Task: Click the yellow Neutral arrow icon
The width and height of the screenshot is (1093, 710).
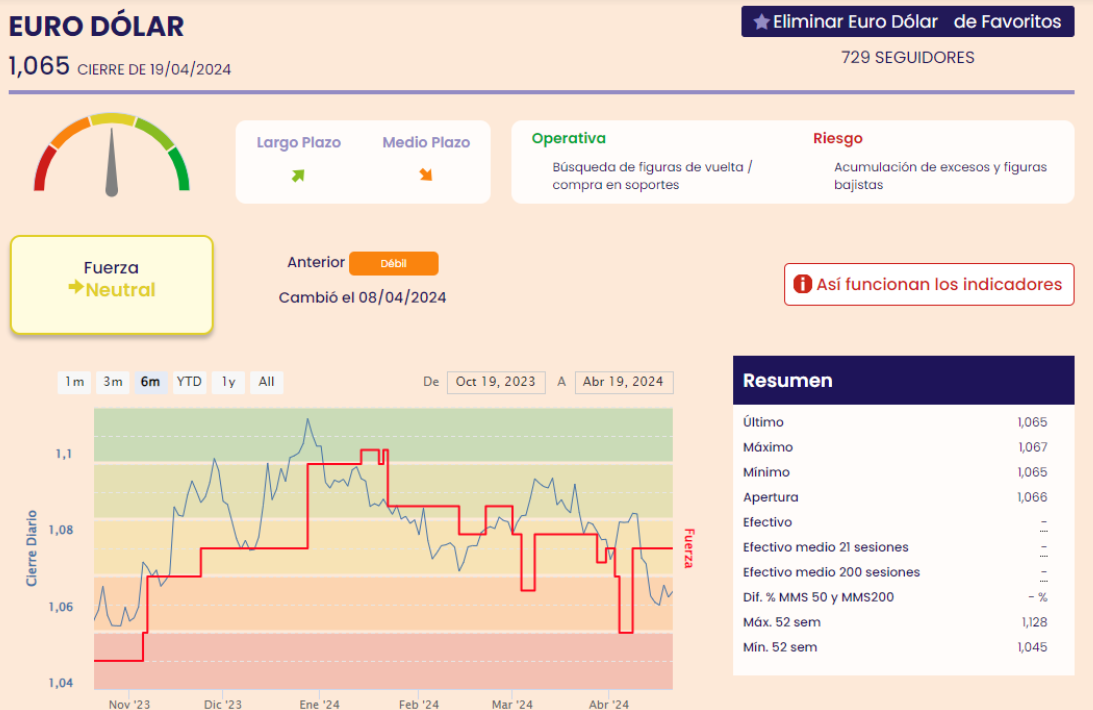Action: pos(75,288)
